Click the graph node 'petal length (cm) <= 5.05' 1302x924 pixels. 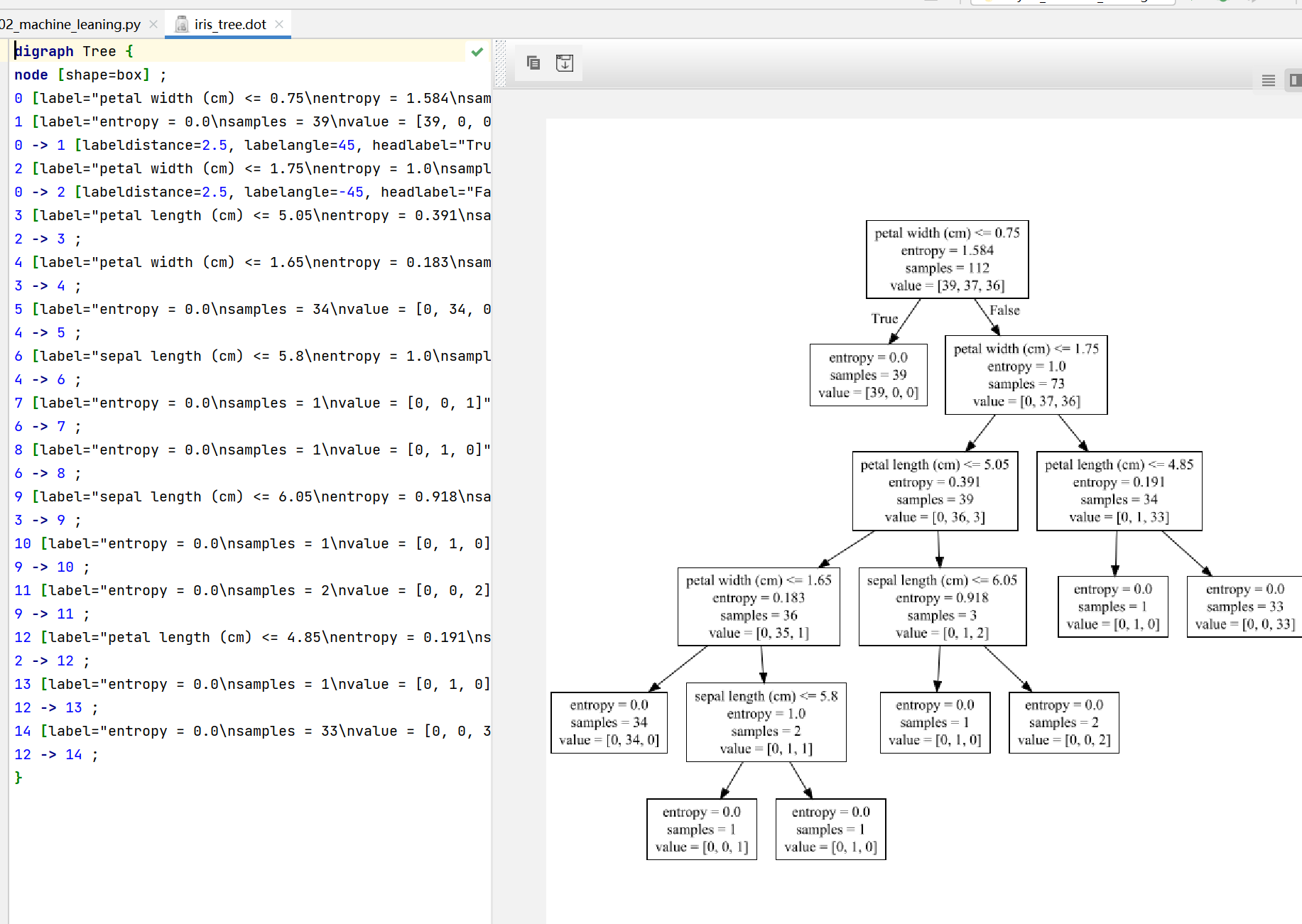[935, 491]
